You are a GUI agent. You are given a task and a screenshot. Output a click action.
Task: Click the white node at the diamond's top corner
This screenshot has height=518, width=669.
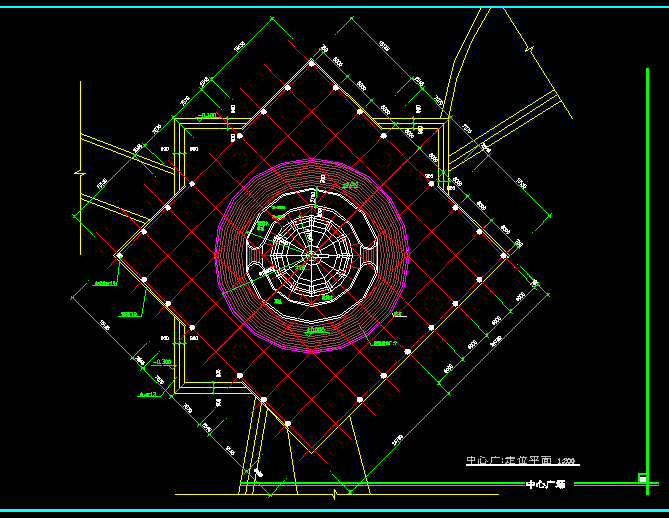click(x=312, y=63)
